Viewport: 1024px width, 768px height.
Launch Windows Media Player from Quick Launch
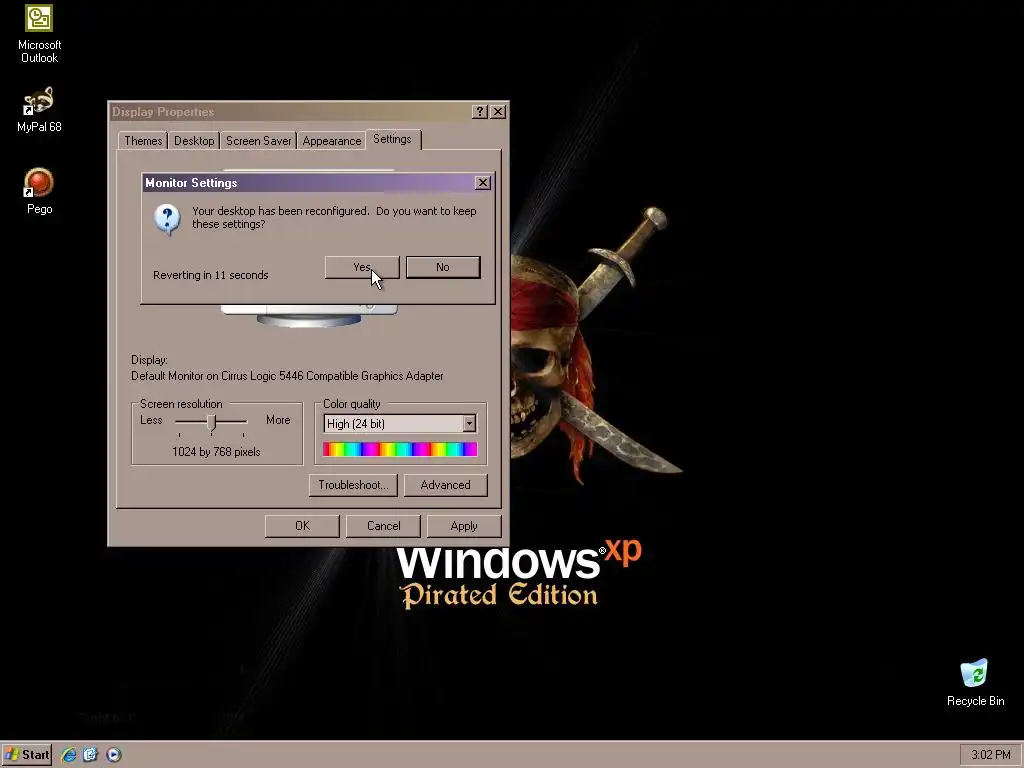click(114, 755)
